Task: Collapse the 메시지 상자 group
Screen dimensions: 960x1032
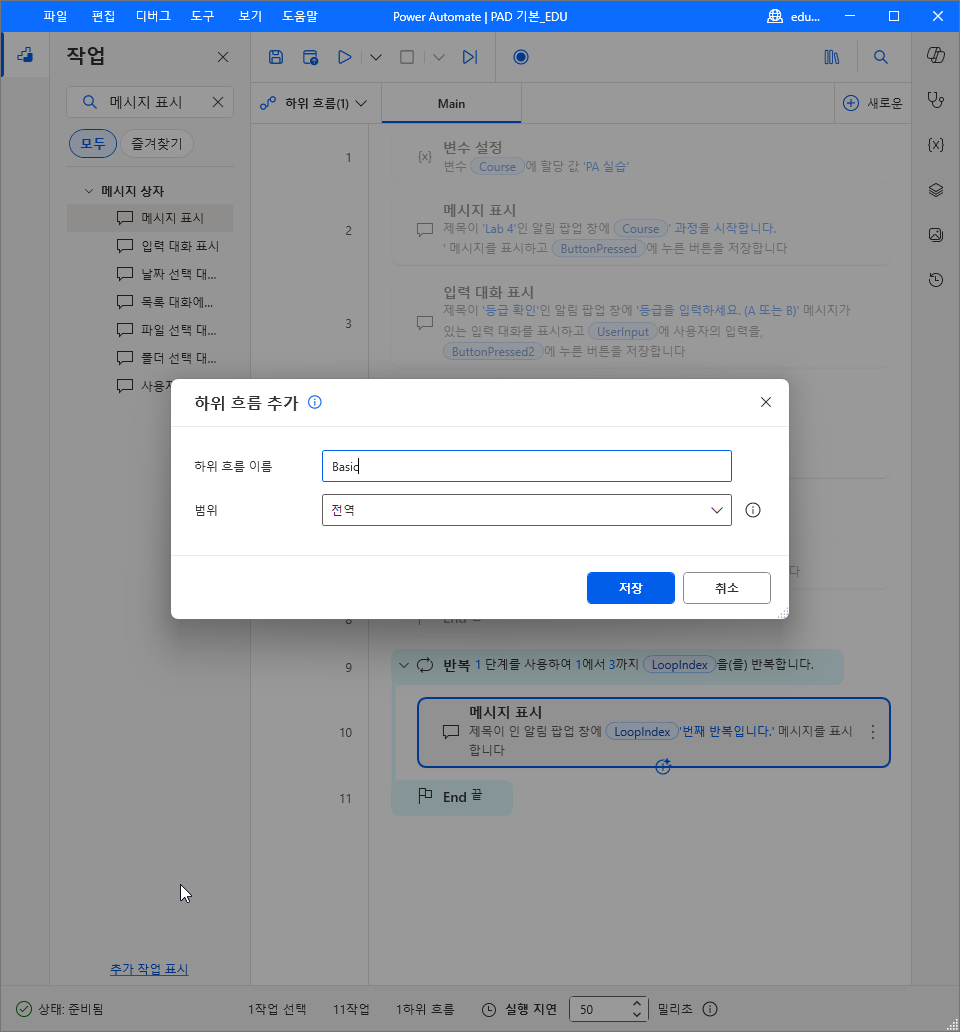Action: 89,191
